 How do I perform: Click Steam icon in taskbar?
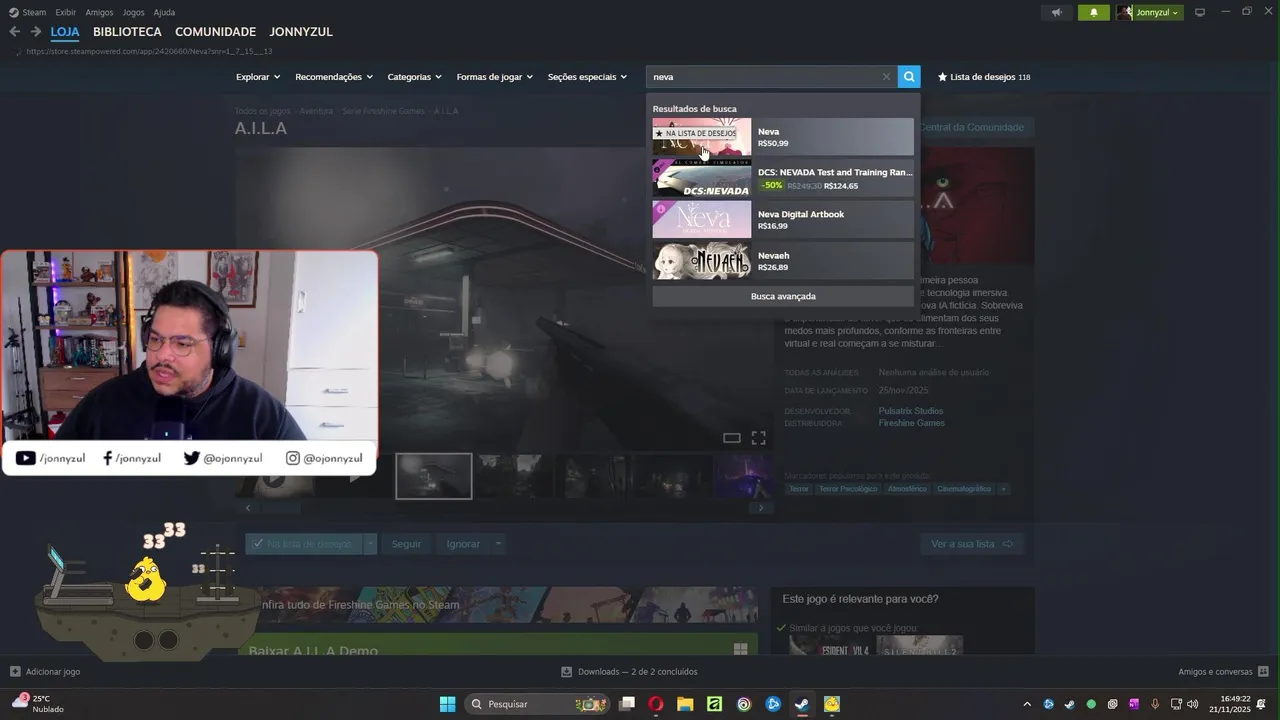pos(802,704)
